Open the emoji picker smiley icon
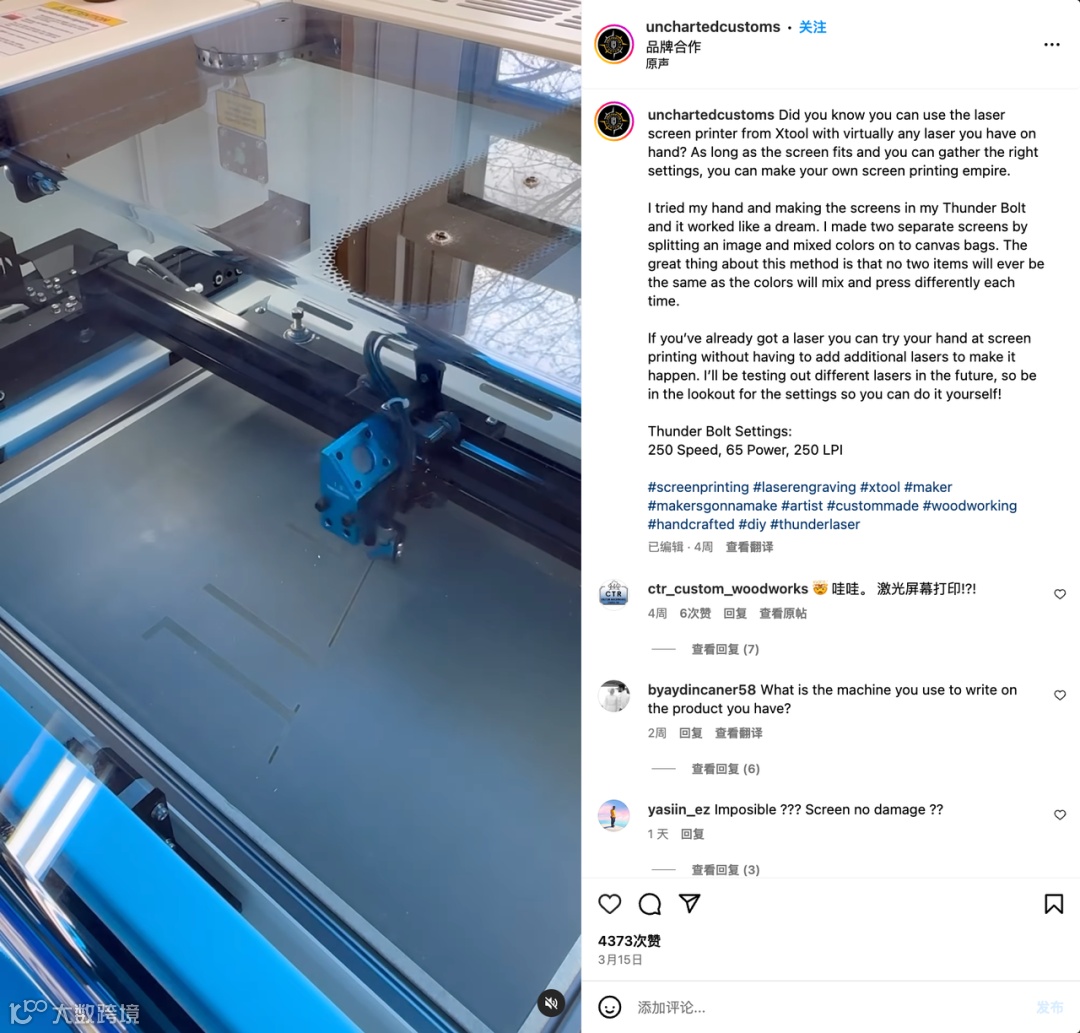The width and height of the screenshot is (1080, 1033). click(x=610, y=1007)
